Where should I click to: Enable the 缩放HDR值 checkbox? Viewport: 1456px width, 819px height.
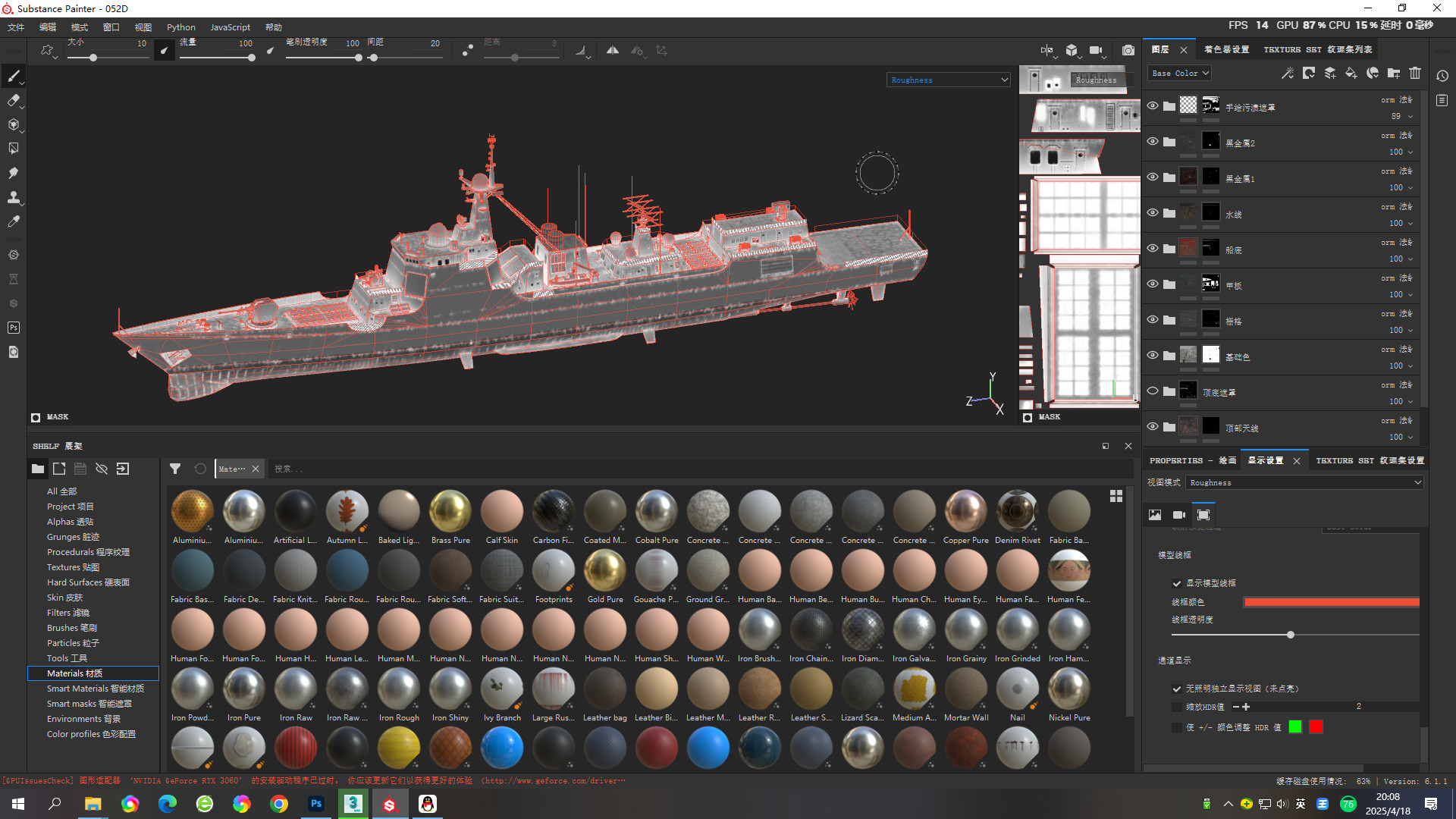(1177, 707)
